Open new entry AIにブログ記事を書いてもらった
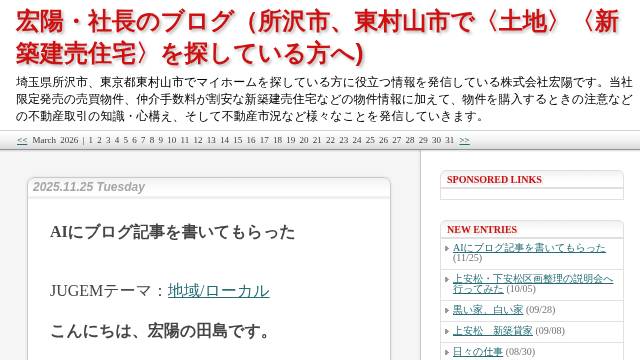This screenshot has width=640, height=360. [529, 248]
